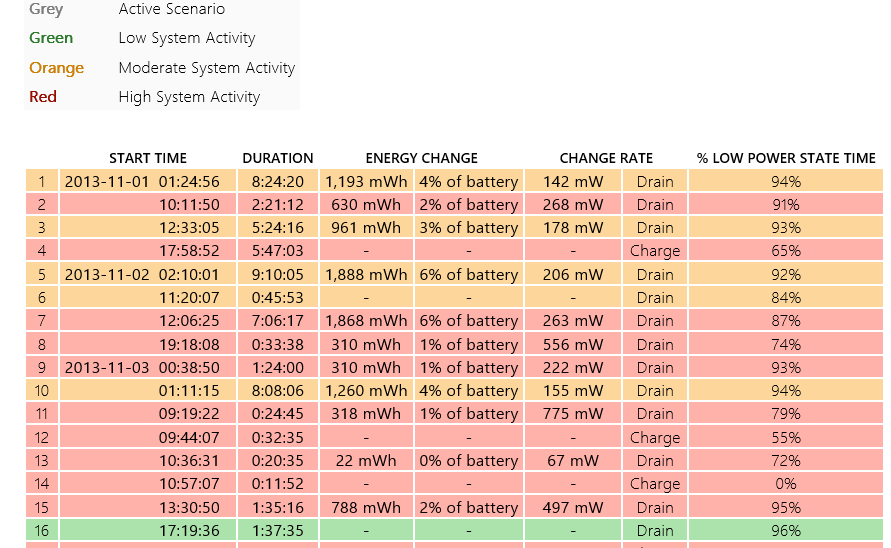Click energy value 318 mWh

point(366,413)
